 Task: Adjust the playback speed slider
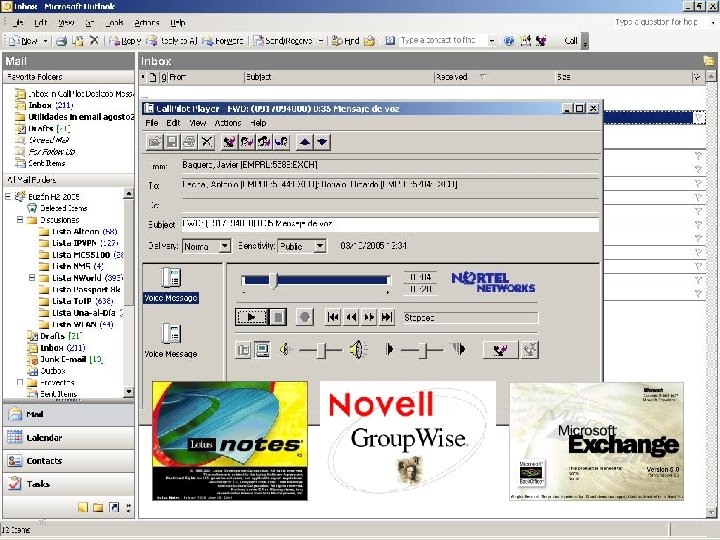(423, 350)
